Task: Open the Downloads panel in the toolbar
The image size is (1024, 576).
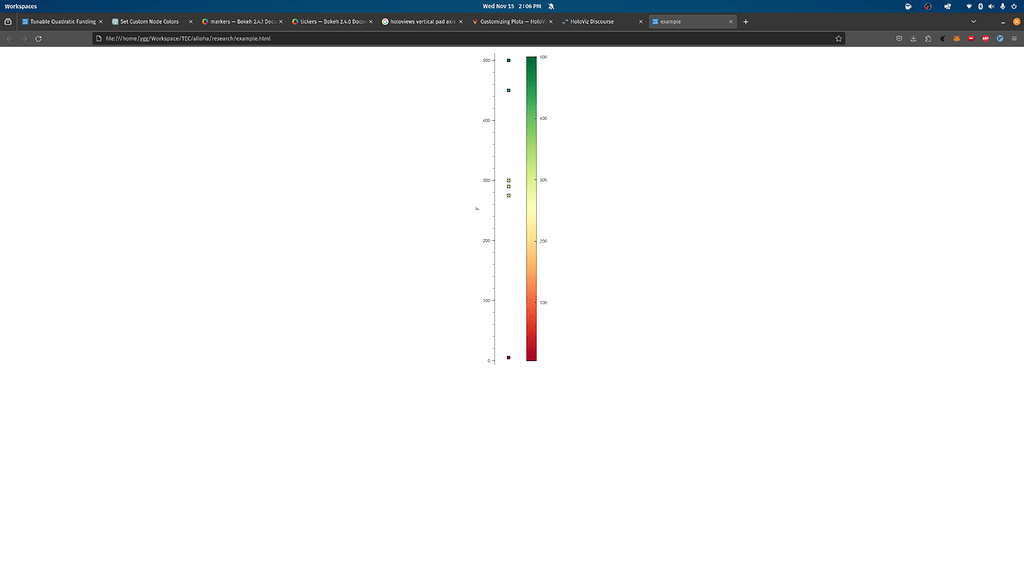Action: tap(913, 38)
